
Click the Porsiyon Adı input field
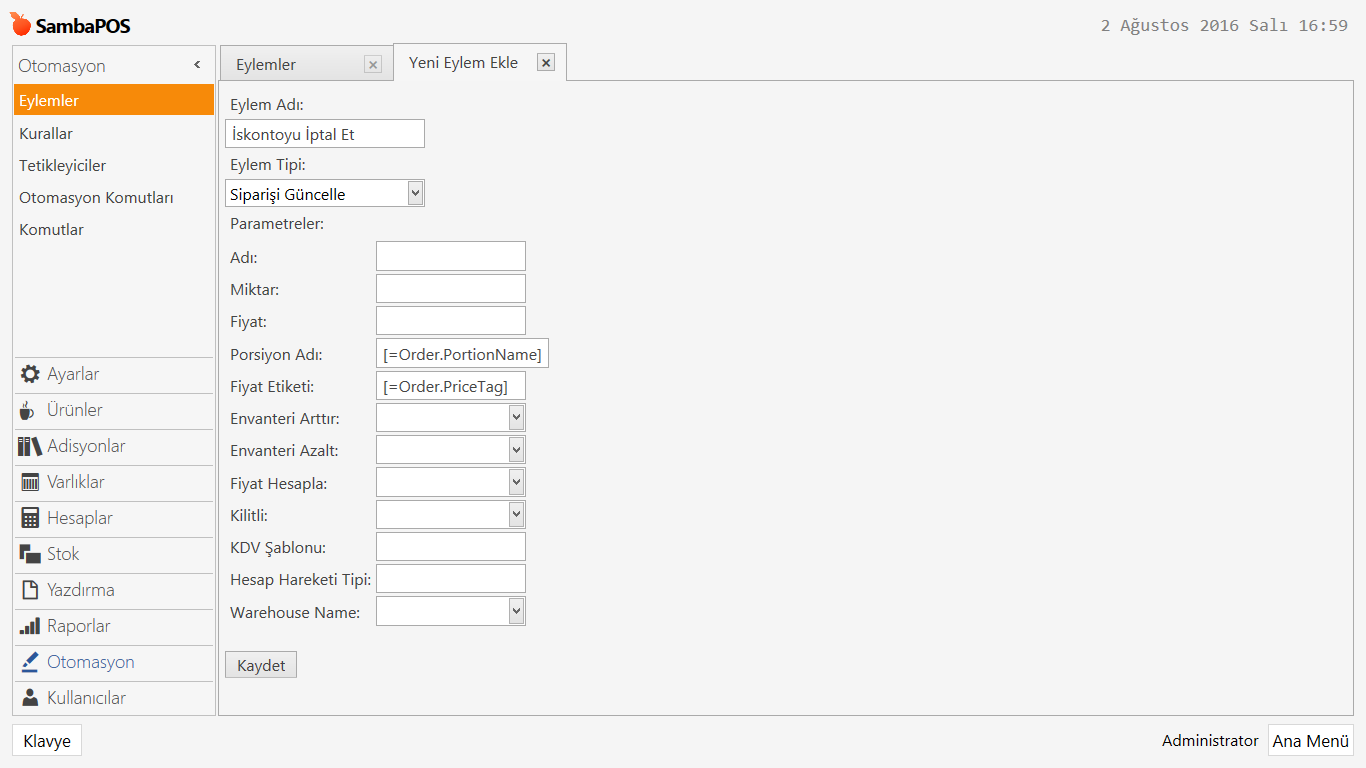point(462,353)
